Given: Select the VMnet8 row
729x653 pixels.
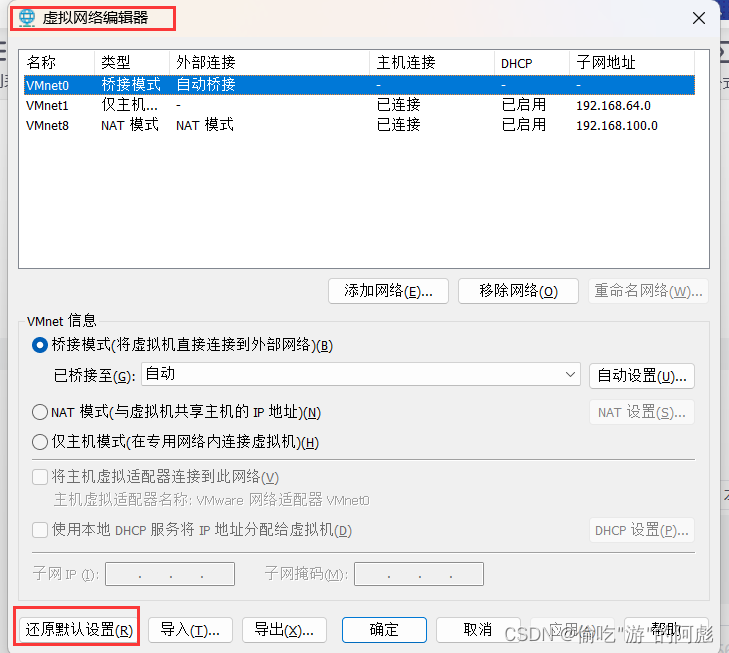Looking at the screenshot, I should point(359,125).
